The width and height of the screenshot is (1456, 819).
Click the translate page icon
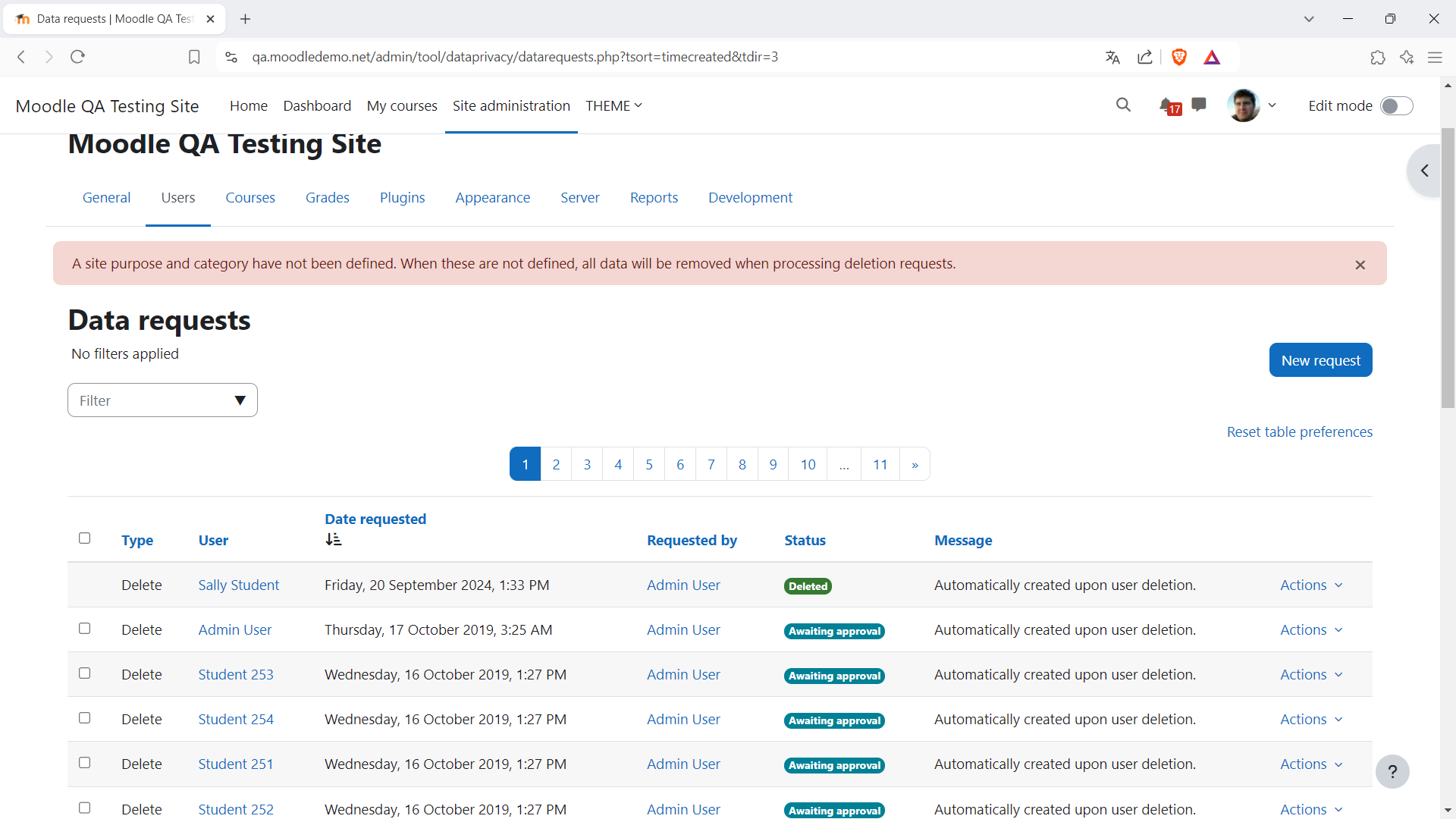(x=1112, y=57)
